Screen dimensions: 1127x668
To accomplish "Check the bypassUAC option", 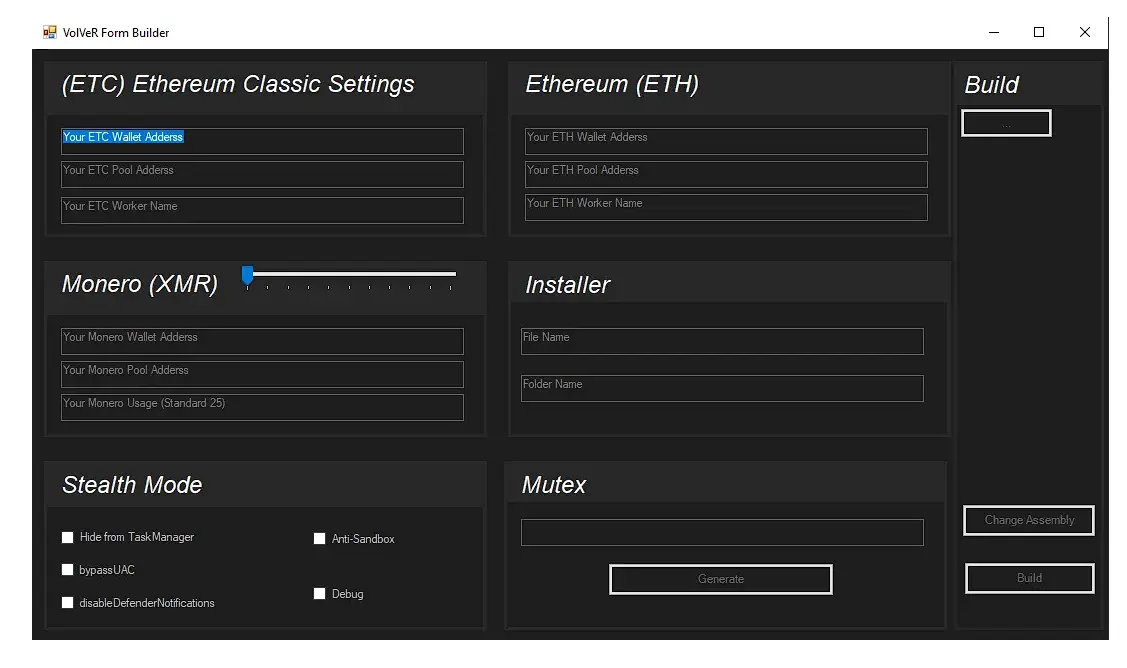I will coord(68,570).
